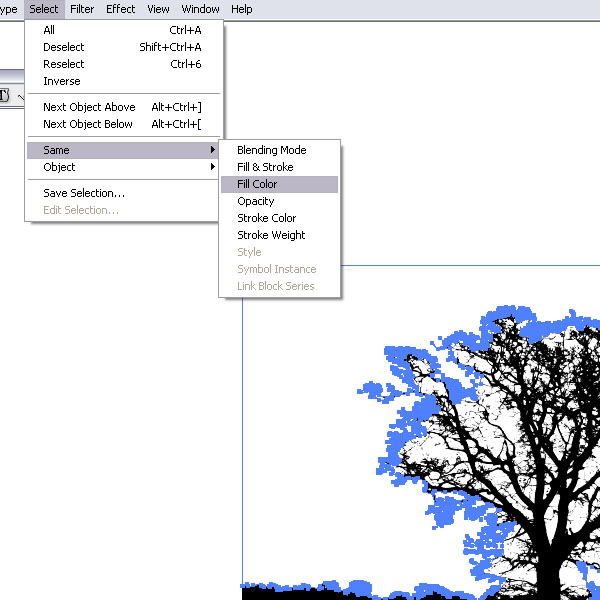Image resolution: width=600 pixels, height=600 pixels.
Task: Choose Next Object Above
Action: point(122,107)
